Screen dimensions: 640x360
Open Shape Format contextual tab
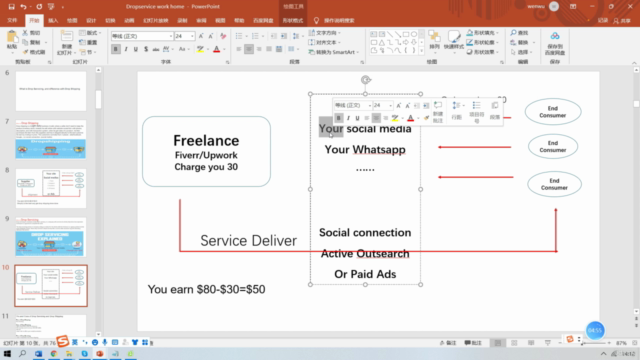[293, 20]
